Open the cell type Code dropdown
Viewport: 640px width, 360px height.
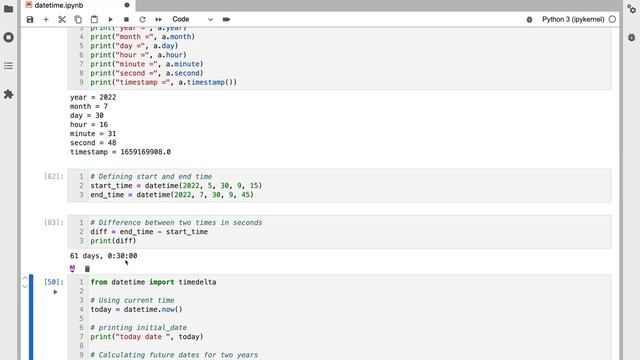(x=192, y=19)
